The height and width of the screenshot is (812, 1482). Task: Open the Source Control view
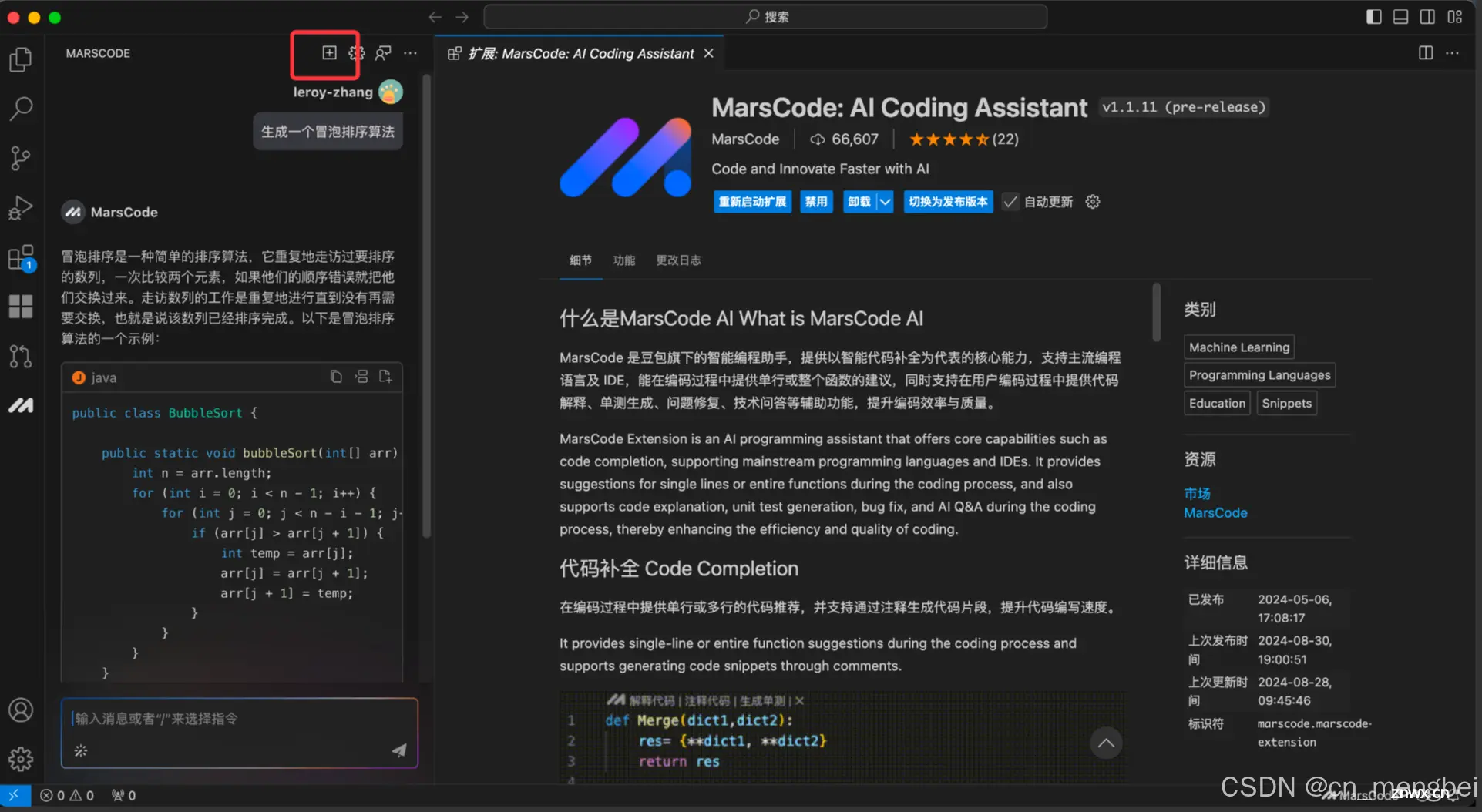coord(21,158)
